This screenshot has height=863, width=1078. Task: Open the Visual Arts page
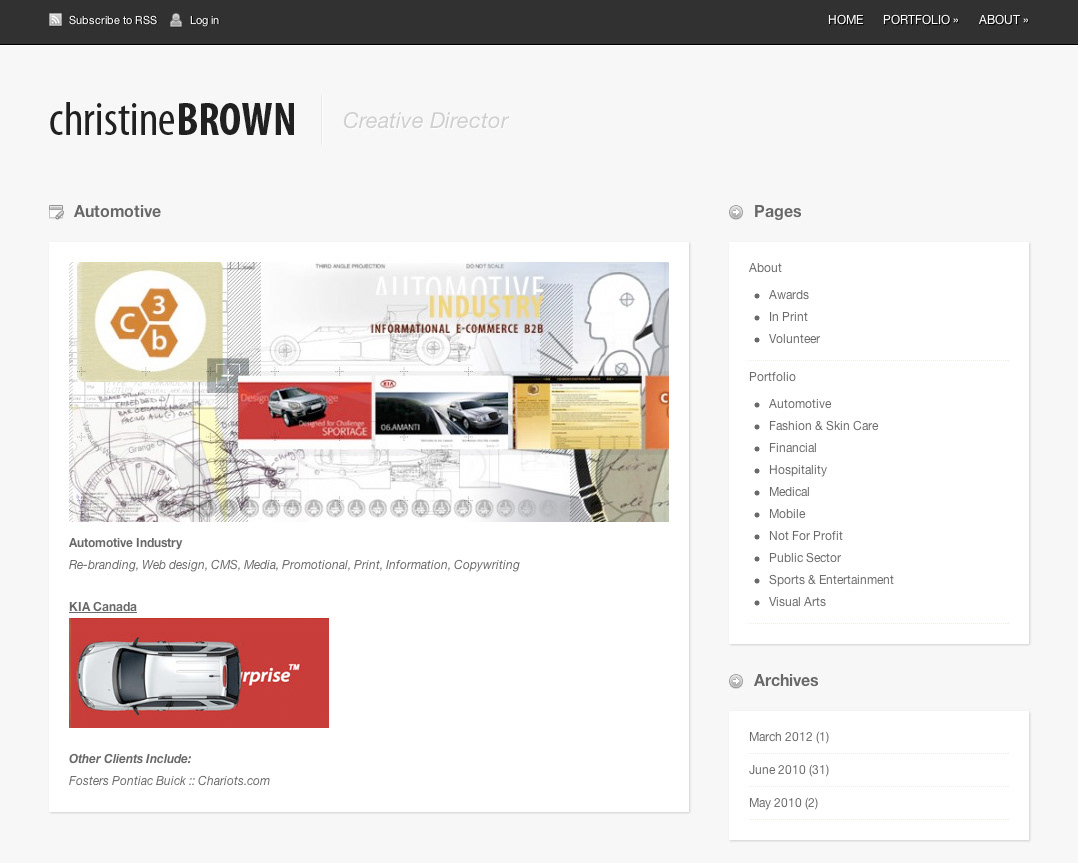point(797,602)
